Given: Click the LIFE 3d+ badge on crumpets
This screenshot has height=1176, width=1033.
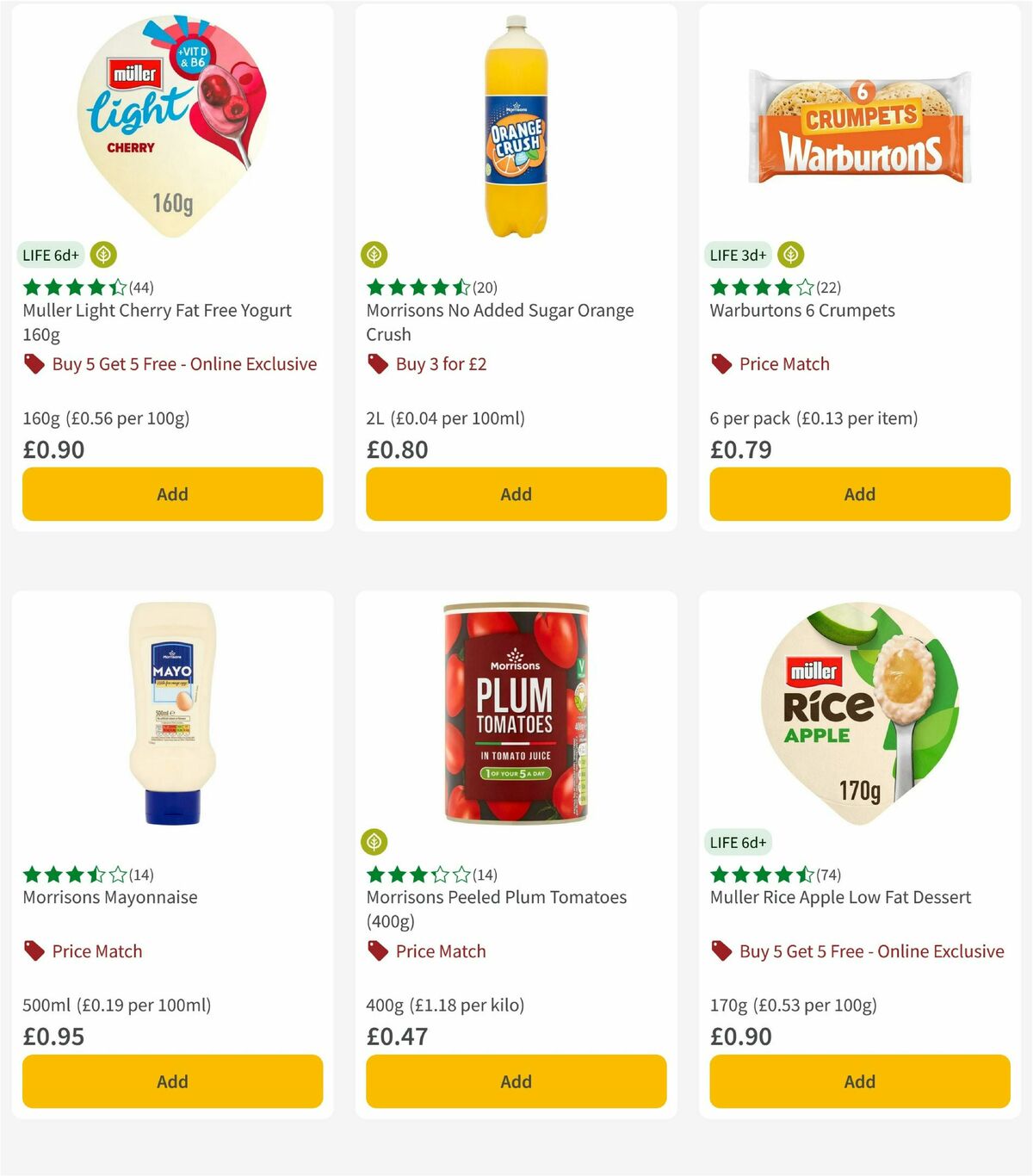Looking at the screenshot, I should click(736, 255).
